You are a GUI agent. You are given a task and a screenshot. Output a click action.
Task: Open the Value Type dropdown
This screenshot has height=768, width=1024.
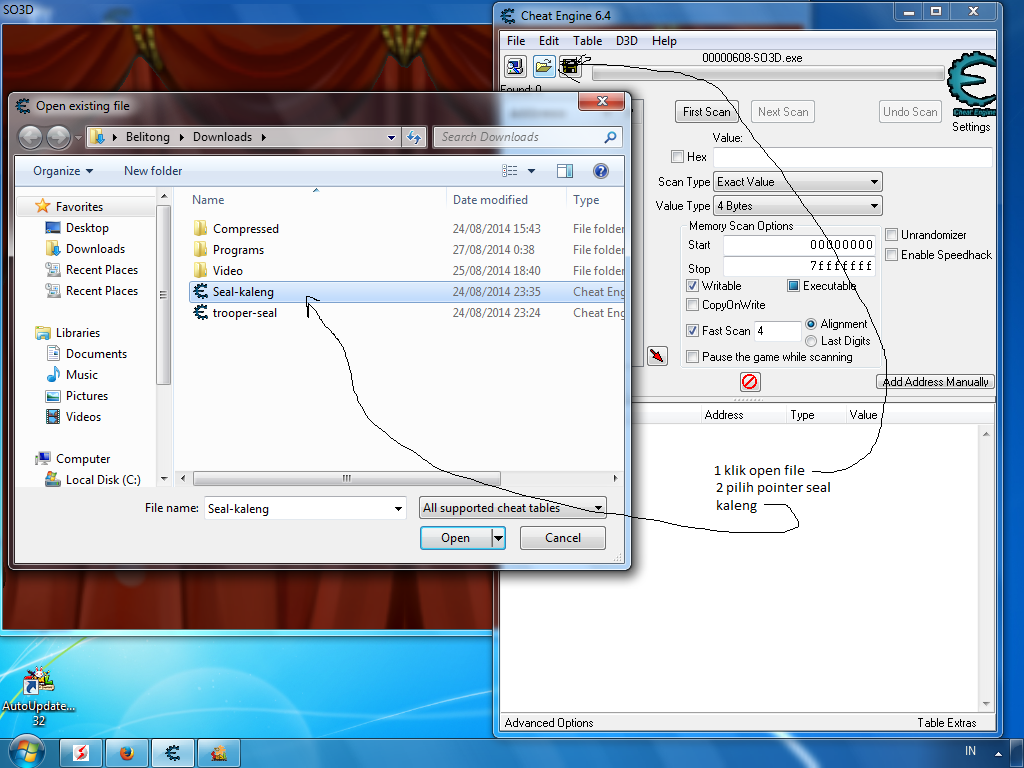click(797, 206)
